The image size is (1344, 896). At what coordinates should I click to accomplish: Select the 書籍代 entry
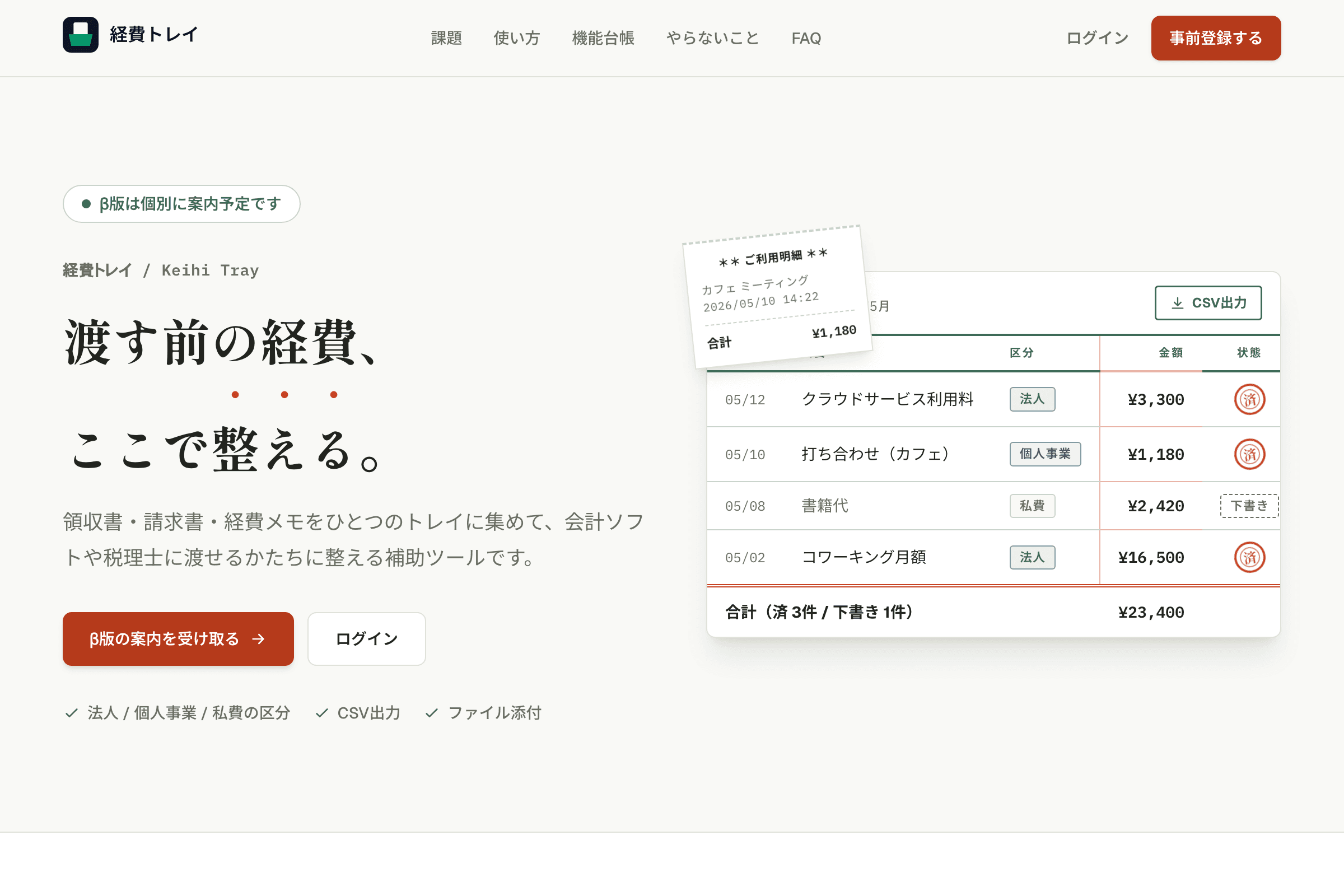tap(993, 506)
